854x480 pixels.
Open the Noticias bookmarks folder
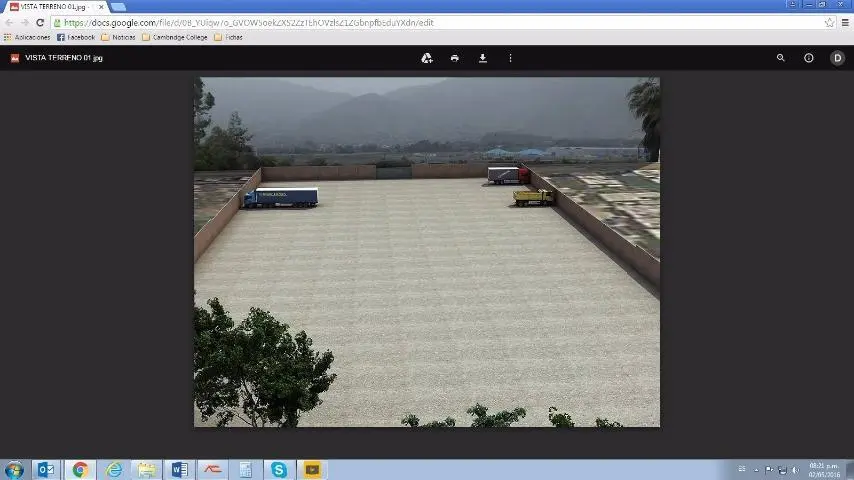point(118,37)
